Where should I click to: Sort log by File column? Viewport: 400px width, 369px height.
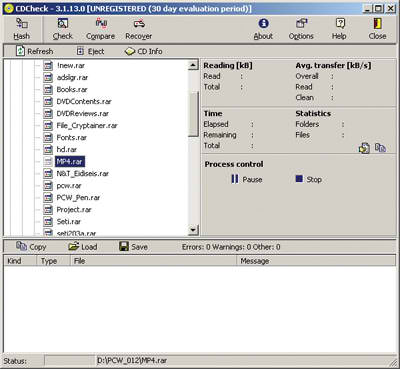[153, 261]
